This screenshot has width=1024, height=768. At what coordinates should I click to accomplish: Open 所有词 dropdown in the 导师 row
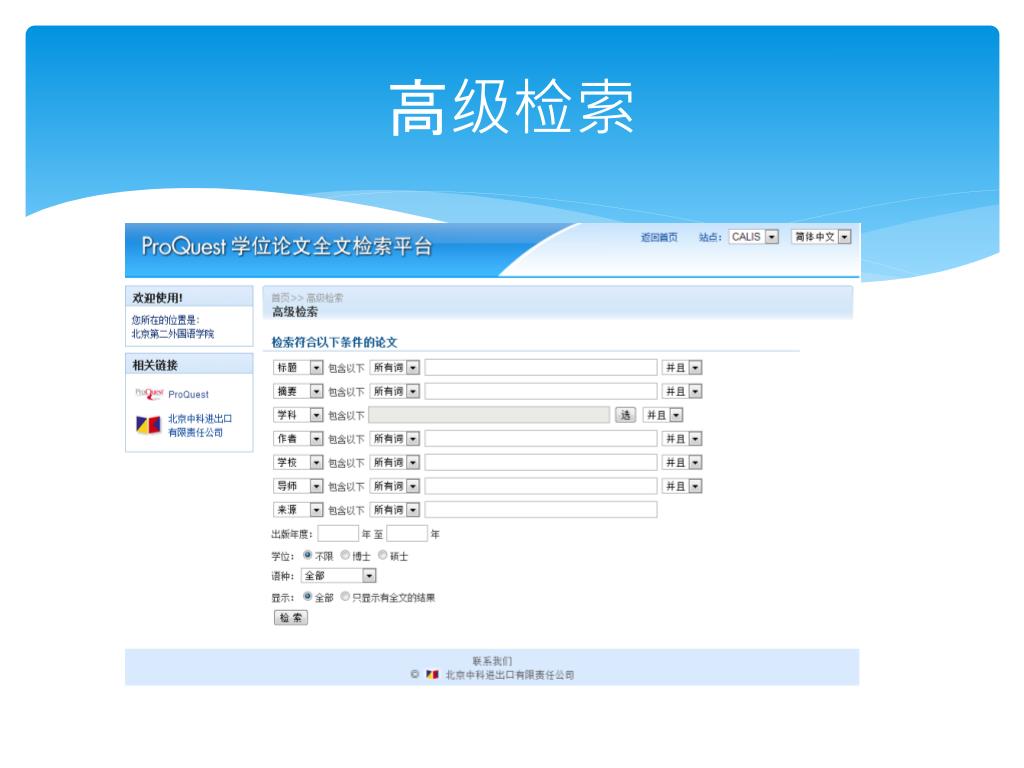(x=395, y=486)
